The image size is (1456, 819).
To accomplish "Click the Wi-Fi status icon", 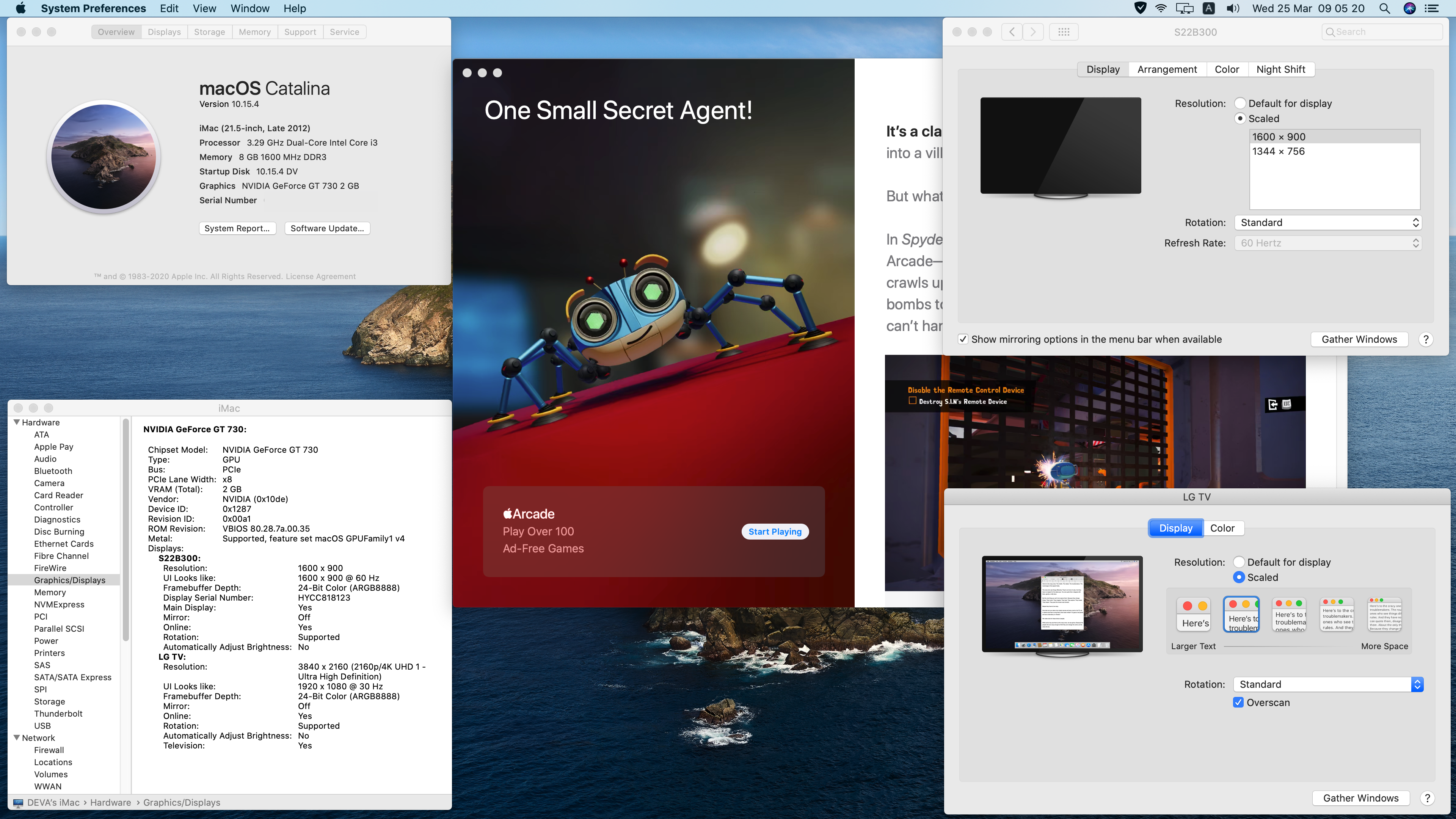I will pyautogui.click(x=1161, y=8).
